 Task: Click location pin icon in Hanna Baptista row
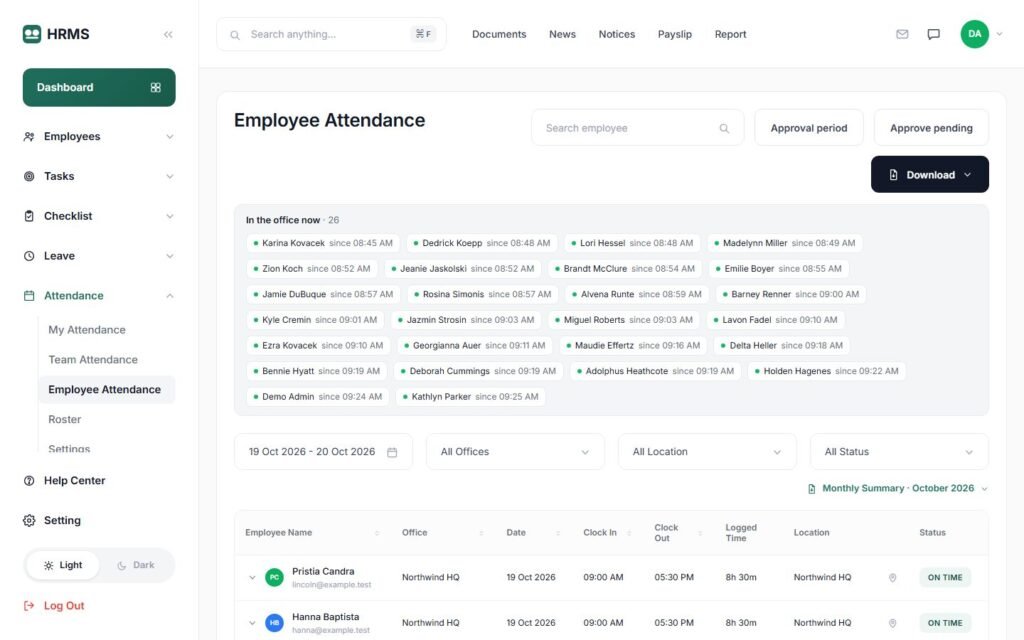pos(892,623)
